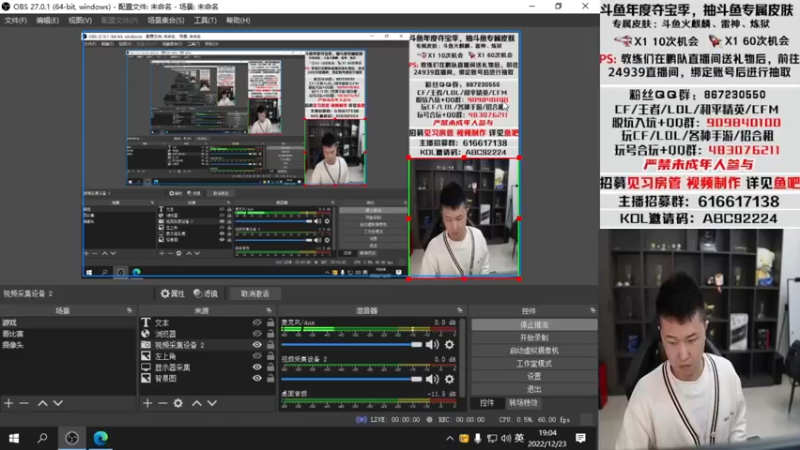Open 麦克风/Aux audio settings gear
Viewport: 800px width, 450px height.
click(x=449, y=345)
